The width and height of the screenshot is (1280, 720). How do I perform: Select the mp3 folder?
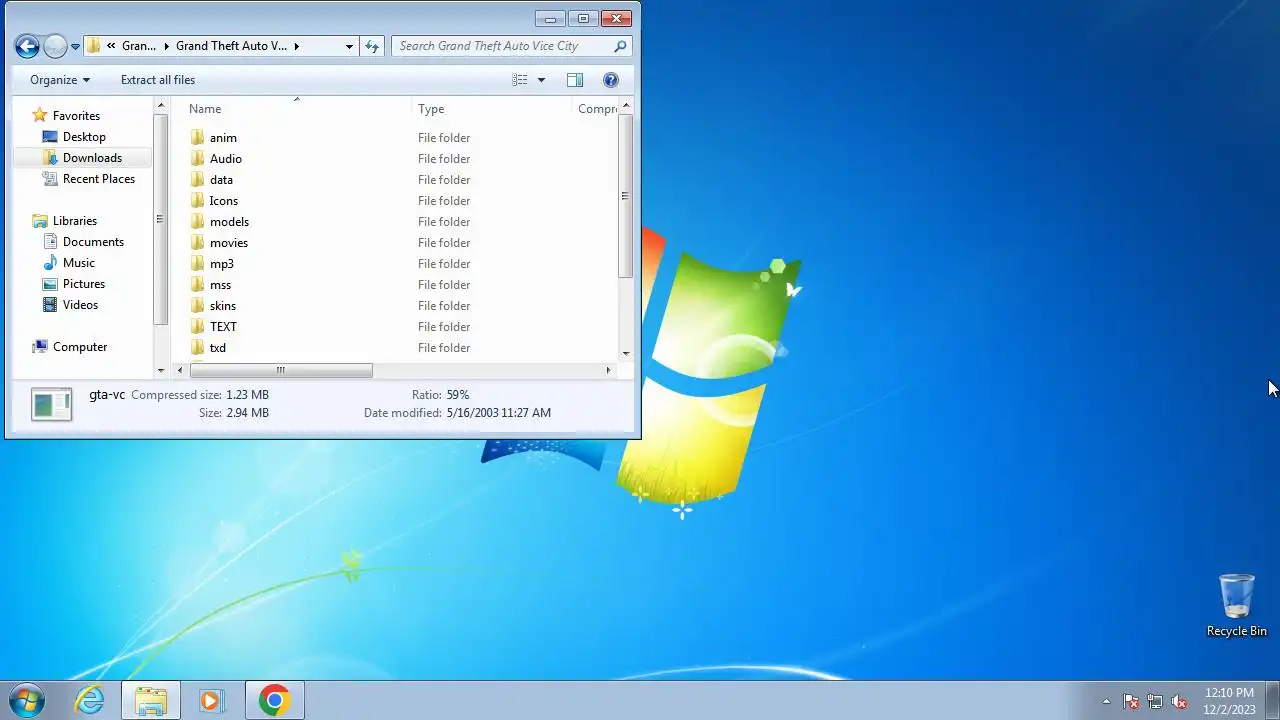tap(222, 264)
